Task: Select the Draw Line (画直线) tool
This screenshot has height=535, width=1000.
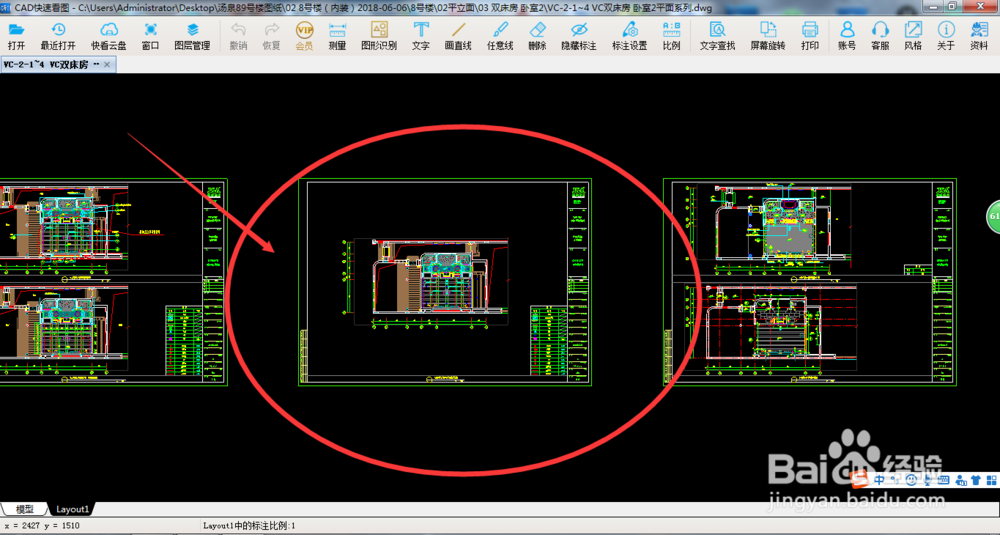Action: (458, 35)
